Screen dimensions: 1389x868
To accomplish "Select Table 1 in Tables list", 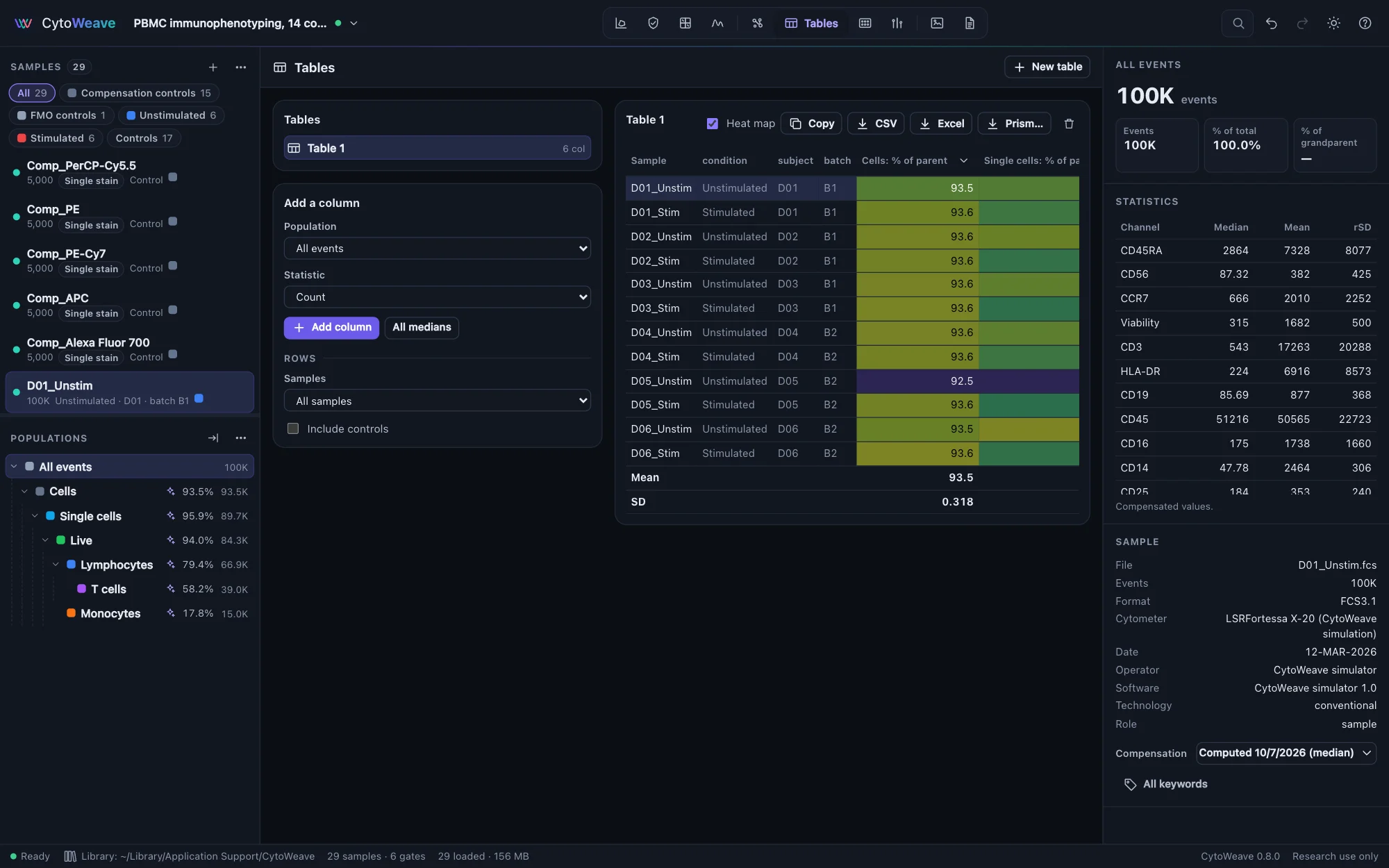I will 437,148.
